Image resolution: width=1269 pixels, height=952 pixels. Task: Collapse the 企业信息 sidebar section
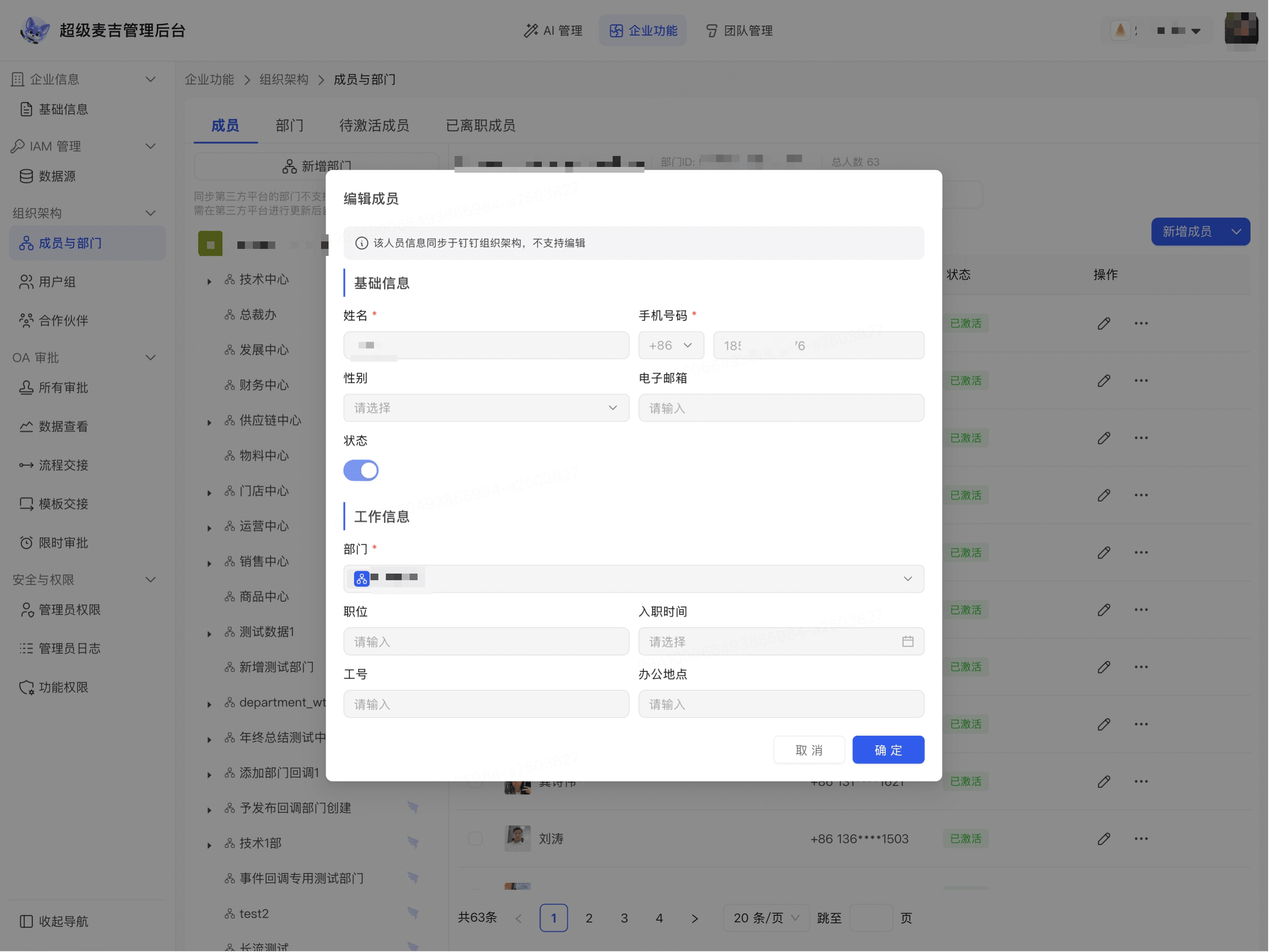150,79
